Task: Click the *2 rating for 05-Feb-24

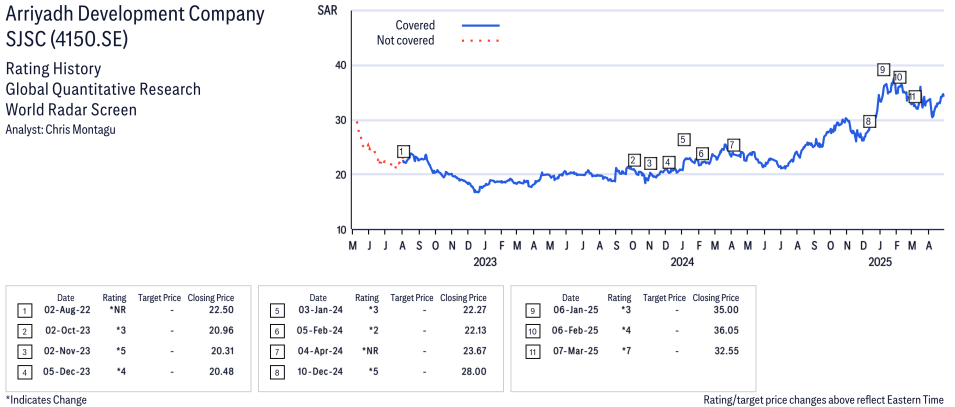Action: 373,331
